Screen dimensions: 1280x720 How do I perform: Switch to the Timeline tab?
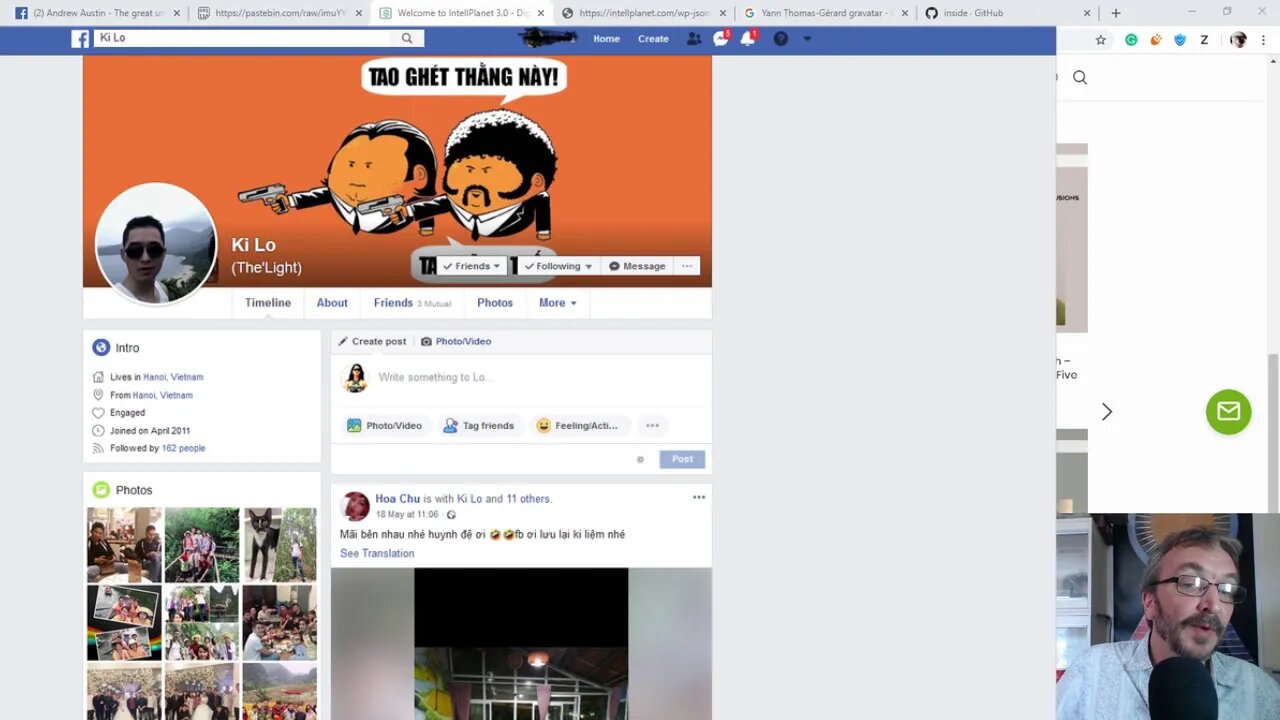268,303
